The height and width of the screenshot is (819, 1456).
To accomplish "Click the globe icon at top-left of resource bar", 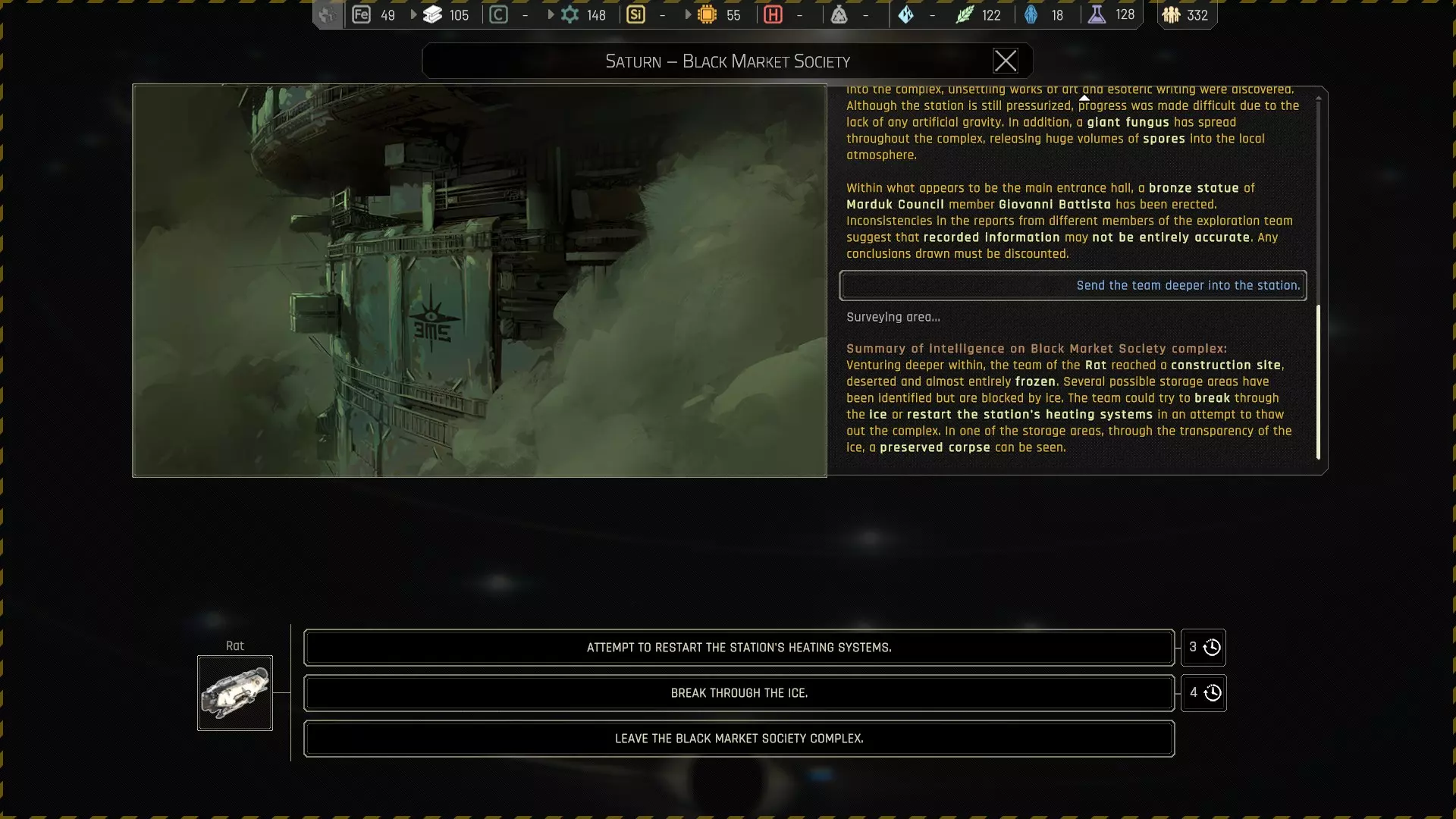I will tap(327, 14).
